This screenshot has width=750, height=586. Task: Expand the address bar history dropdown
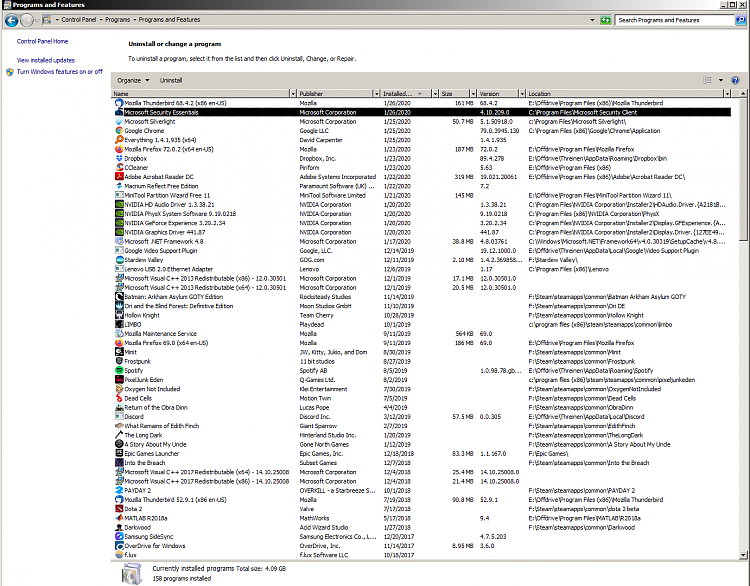[x=592, y=20]
